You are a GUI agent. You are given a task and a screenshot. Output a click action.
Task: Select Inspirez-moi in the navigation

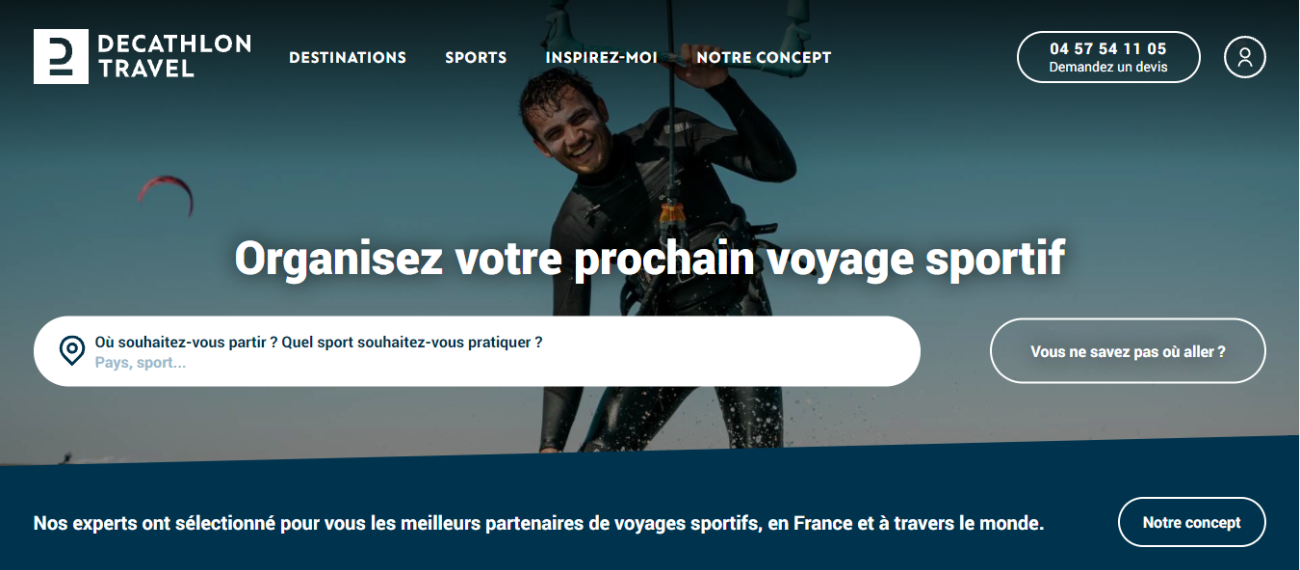601,58
